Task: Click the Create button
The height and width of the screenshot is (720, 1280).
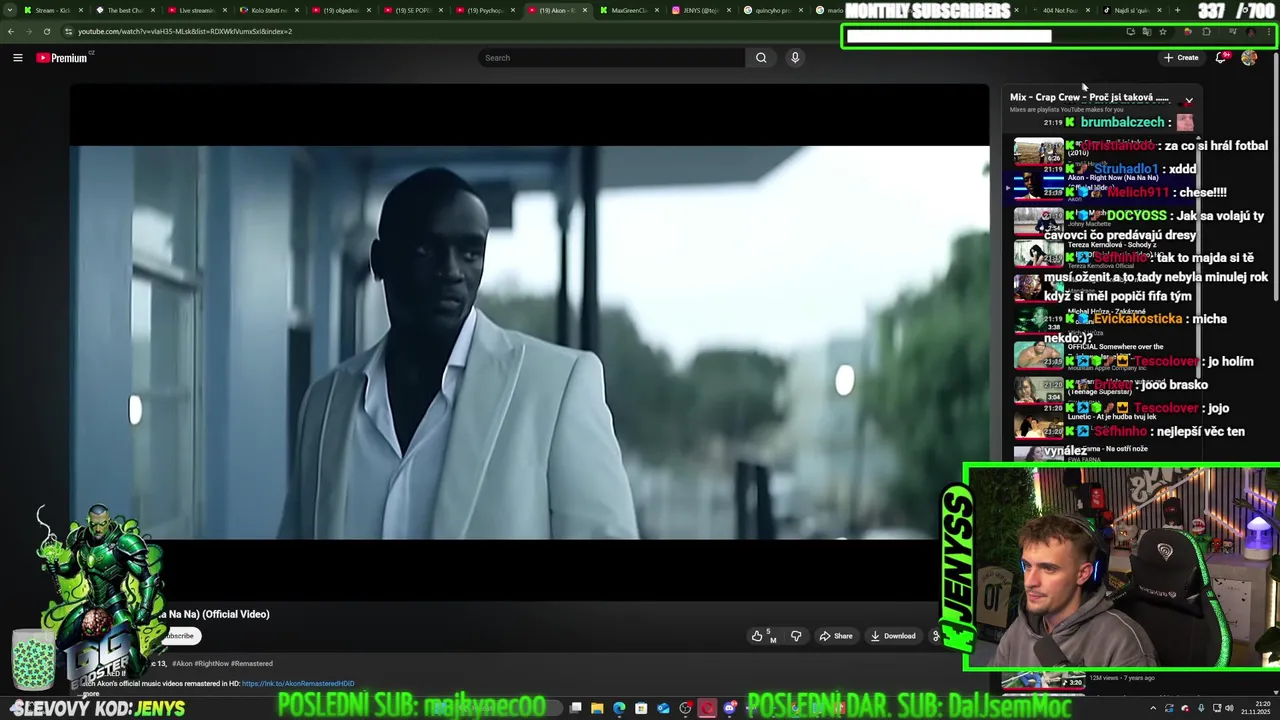Action: 1181,58
